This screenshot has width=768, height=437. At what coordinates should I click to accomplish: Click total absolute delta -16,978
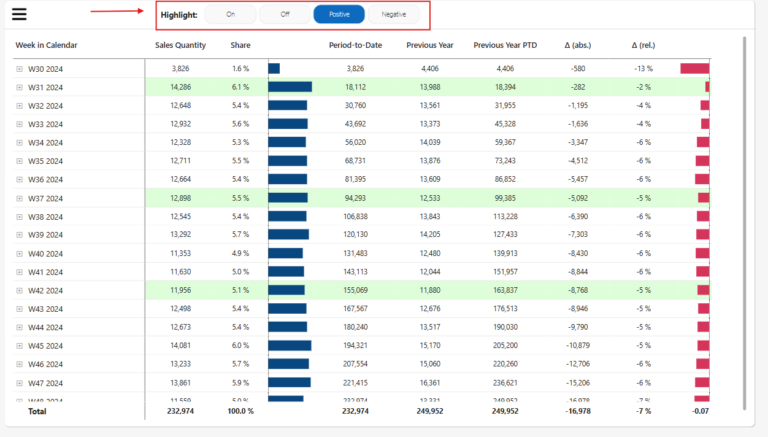(x=578, y=411)
